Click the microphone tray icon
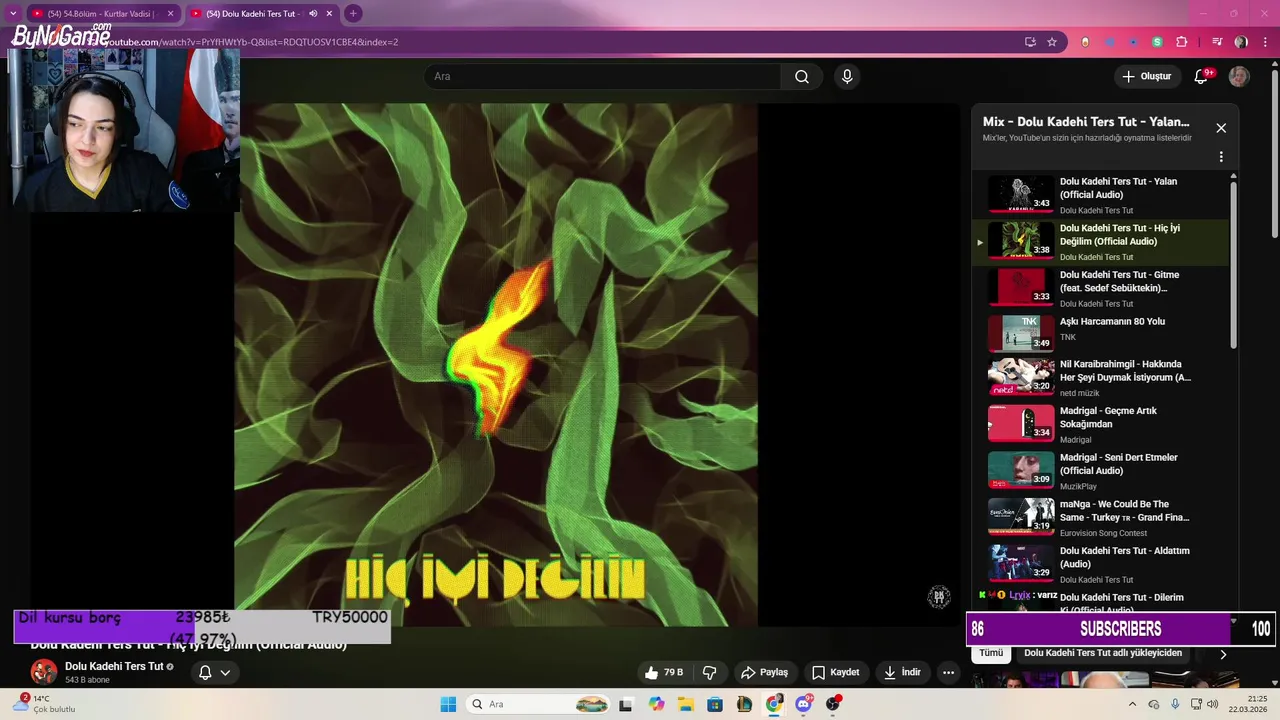 tap(1175, 704)
